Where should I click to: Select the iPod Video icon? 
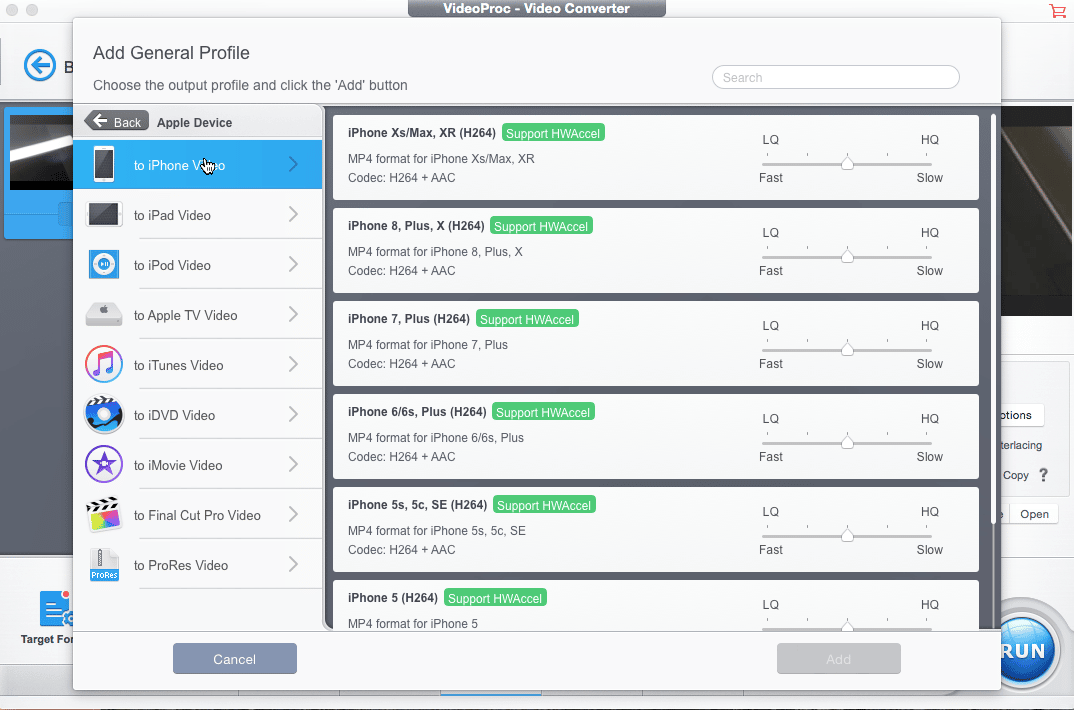point(104,264)
